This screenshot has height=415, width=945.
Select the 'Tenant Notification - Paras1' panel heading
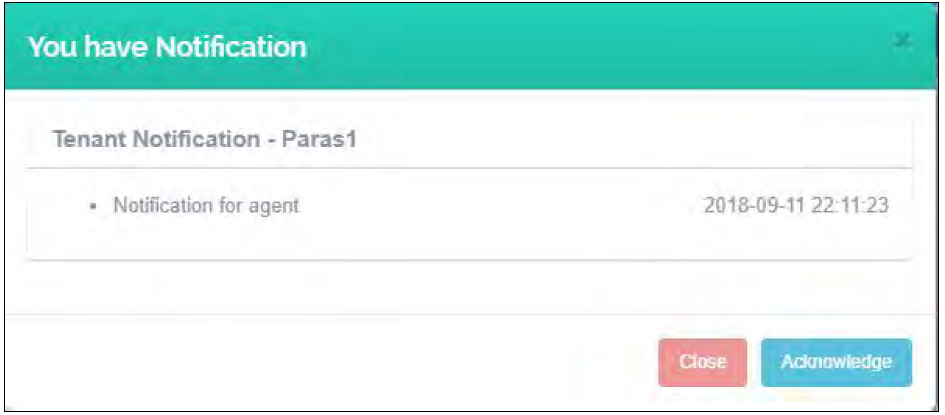pos(204,139)
